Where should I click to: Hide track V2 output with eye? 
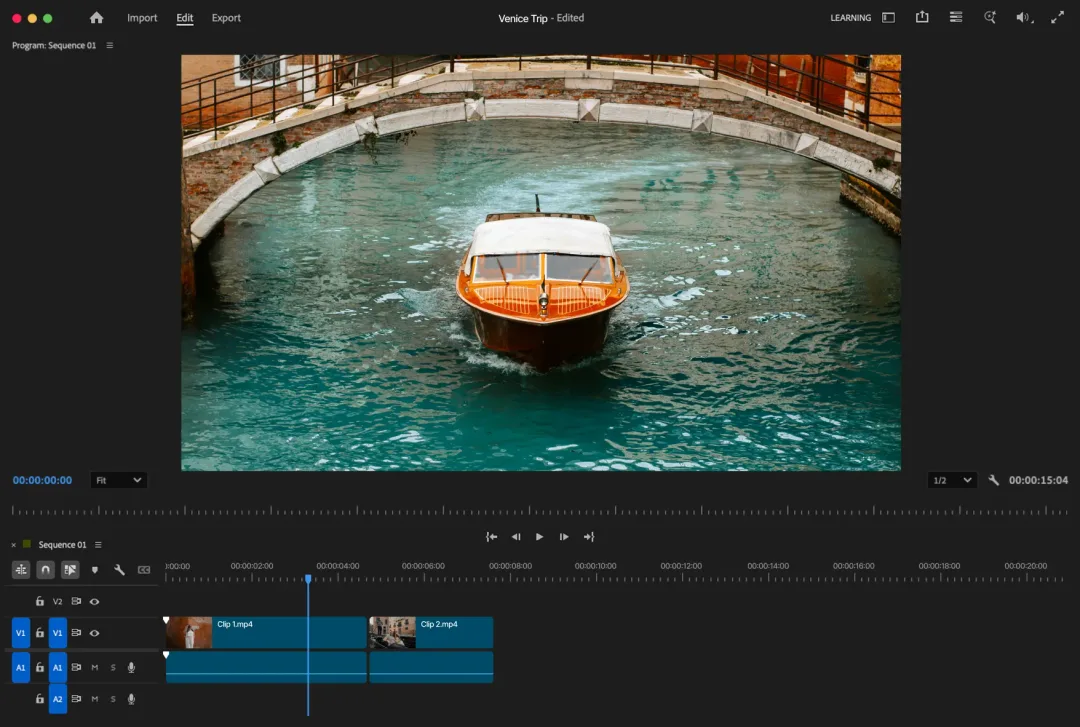(94, 602)
